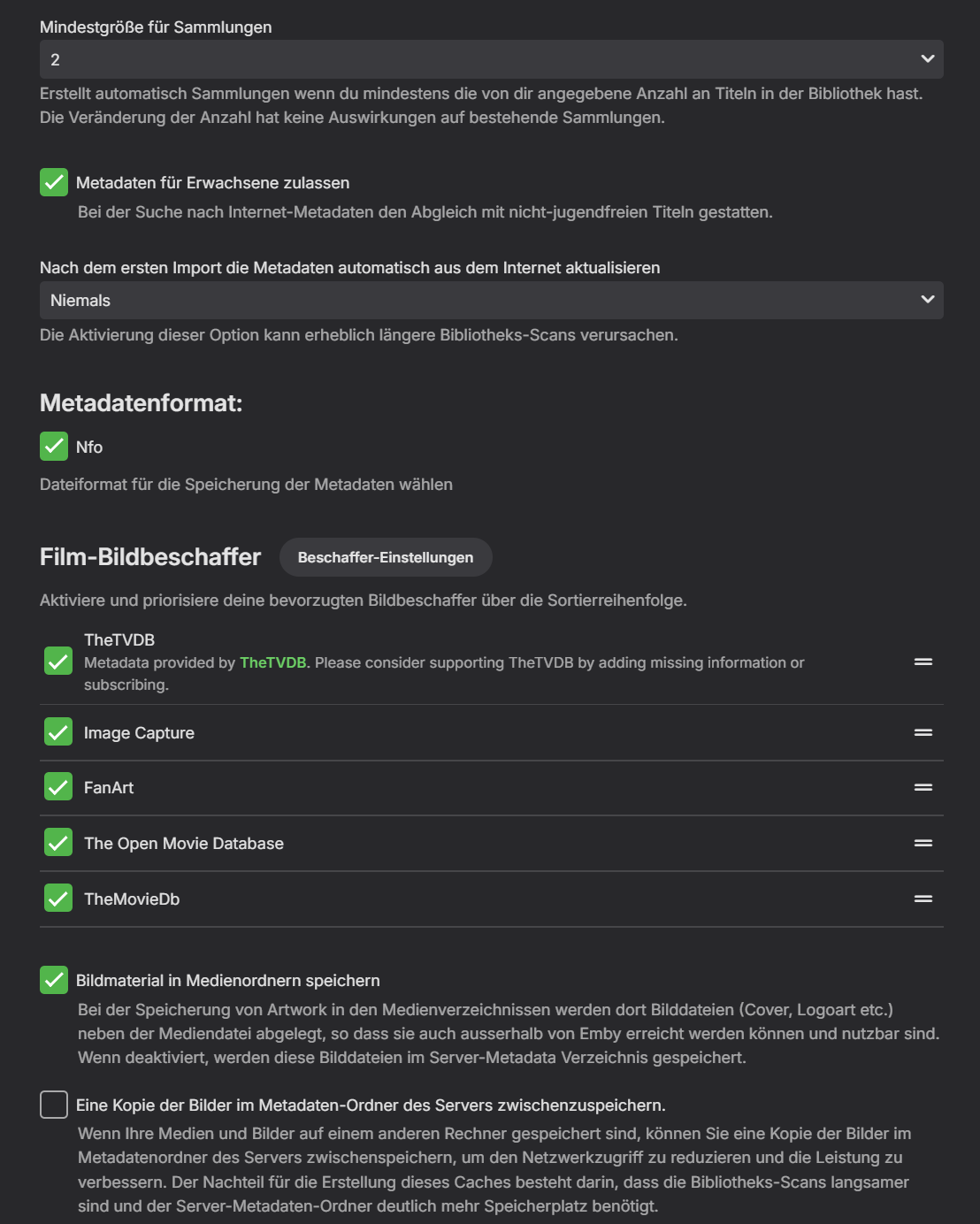Viewport: 980px width, 1224px height.
Task: Uncheck the FanArt image provider
Action: click(x=58, y=787)
